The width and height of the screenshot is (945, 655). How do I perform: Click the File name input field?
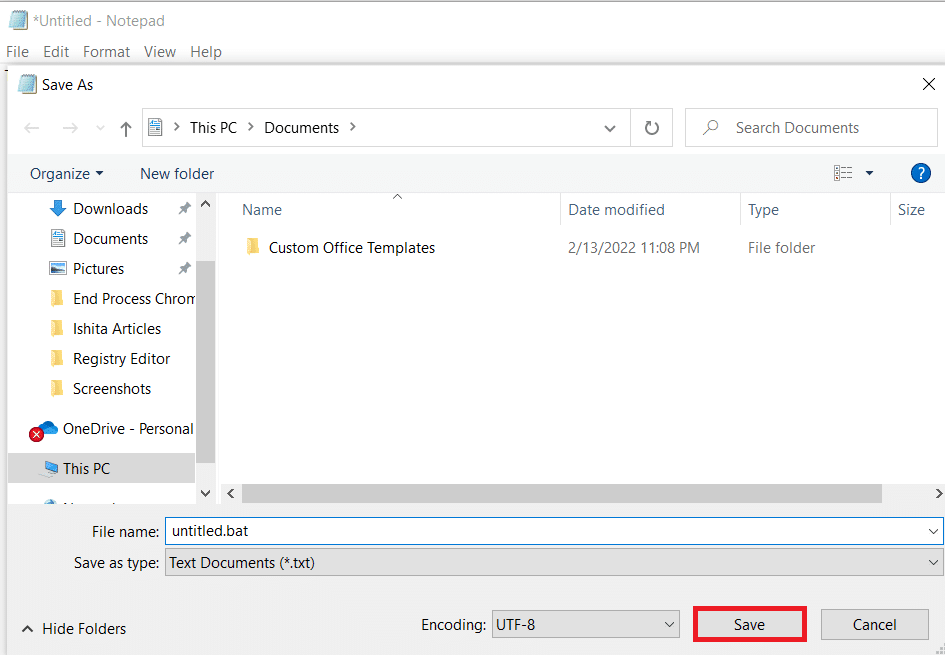click(546, 531)
